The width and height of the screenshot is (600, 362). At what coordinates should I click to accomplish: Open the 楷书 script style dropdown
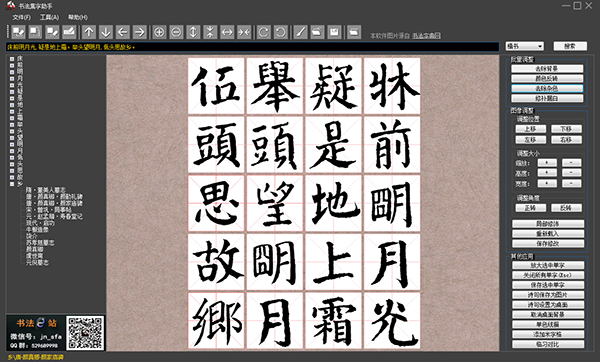pyautogui.click(x=525, y=46)
